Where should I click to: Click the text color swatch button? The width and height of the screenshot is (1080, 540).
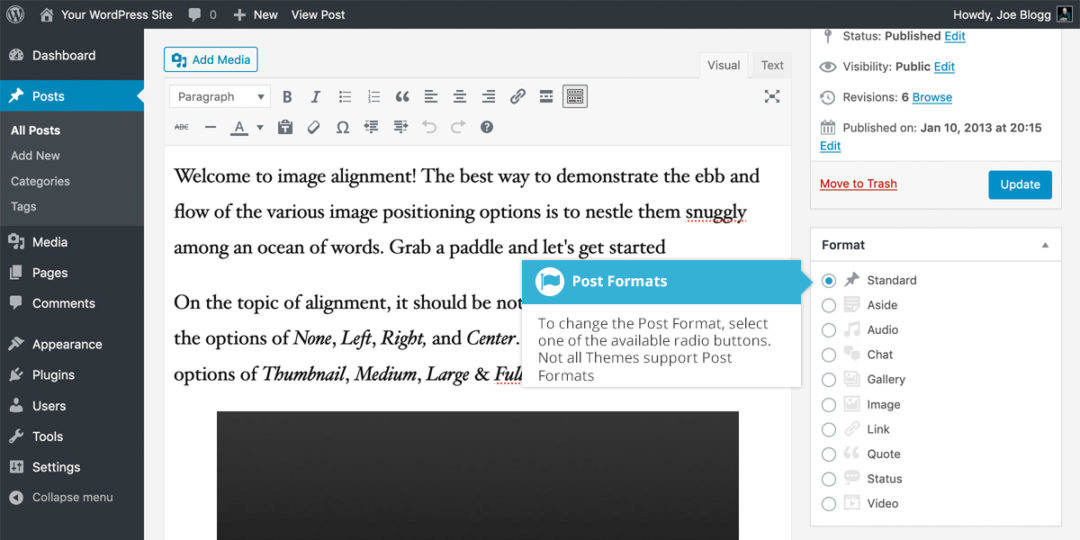[x=239, y=127]
